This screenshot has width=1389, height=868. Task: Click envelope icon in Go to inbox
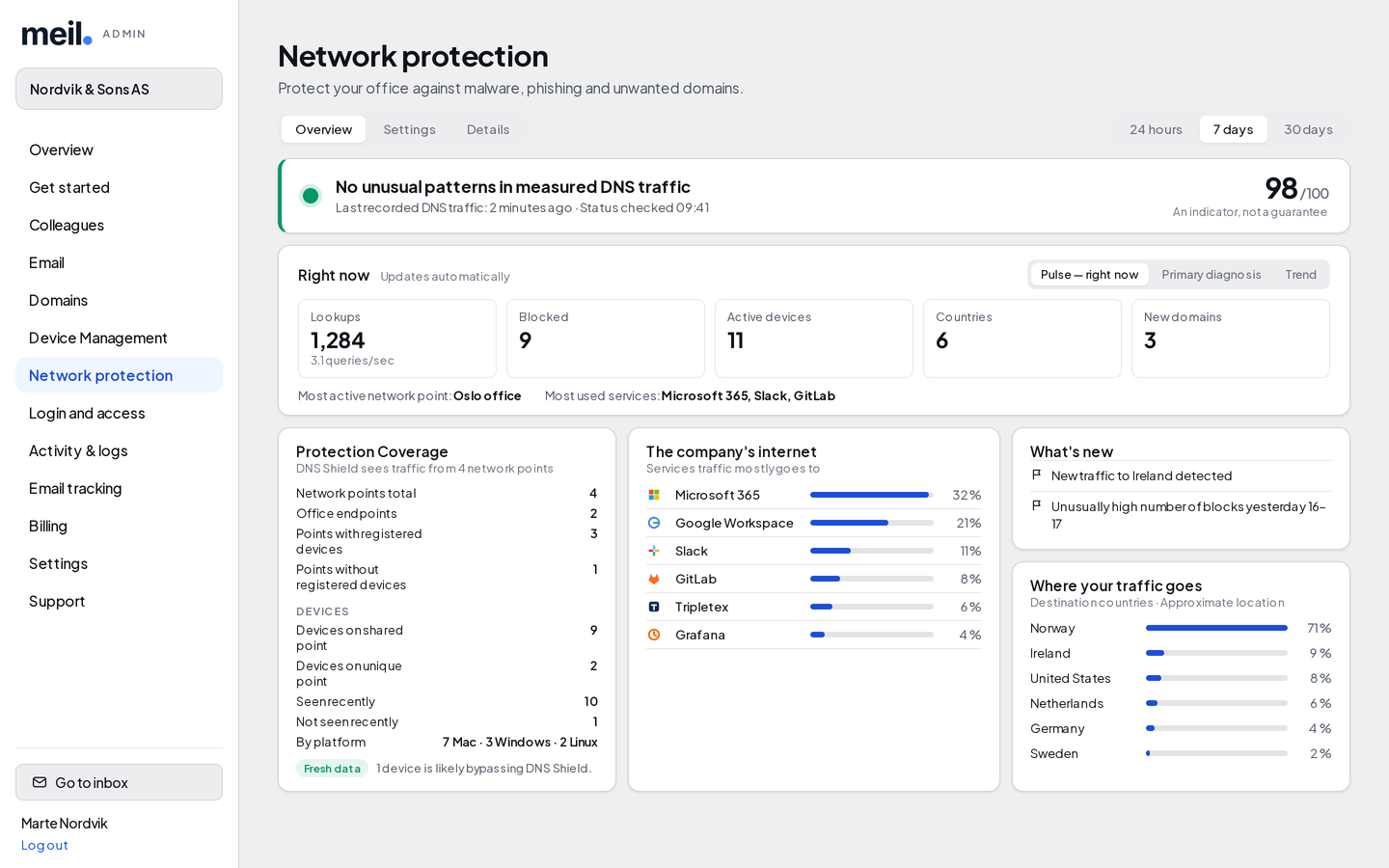pyautogui.click(x=40, y=782)
